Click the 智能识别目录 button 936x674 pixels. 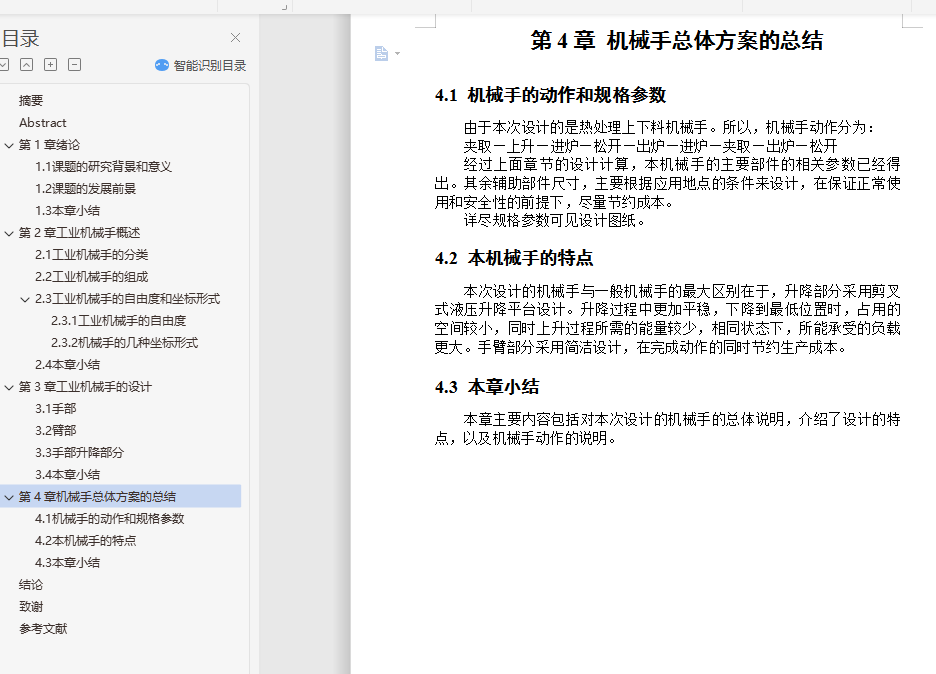tap(201, 66)
